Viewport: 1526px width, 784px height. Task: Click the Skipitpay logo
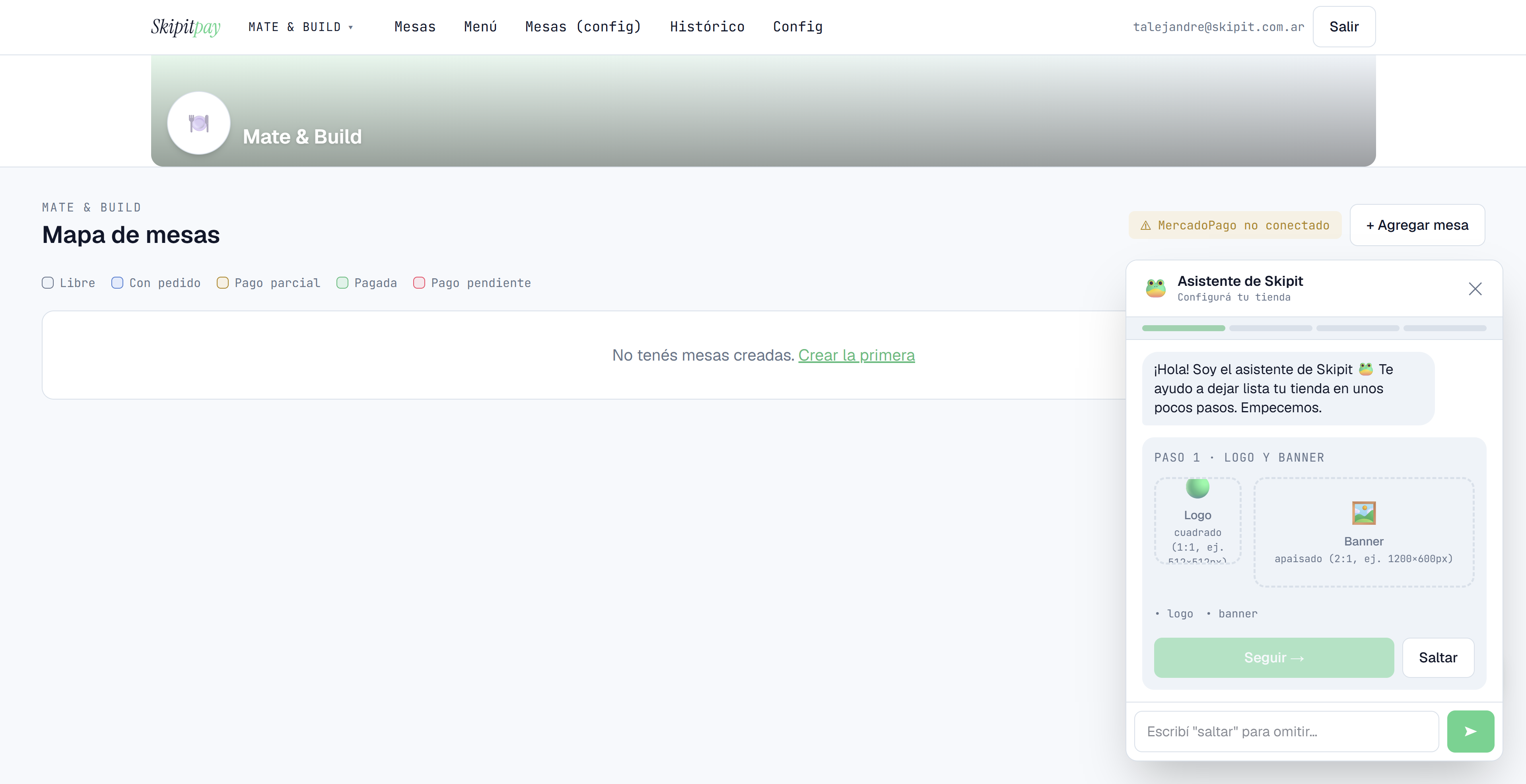click(185, 27)
